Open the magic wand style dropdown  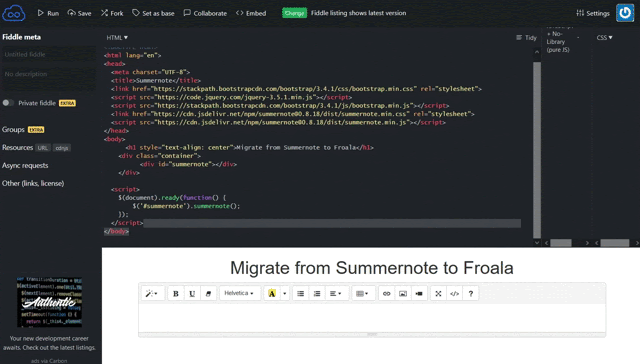click(152, 293)
